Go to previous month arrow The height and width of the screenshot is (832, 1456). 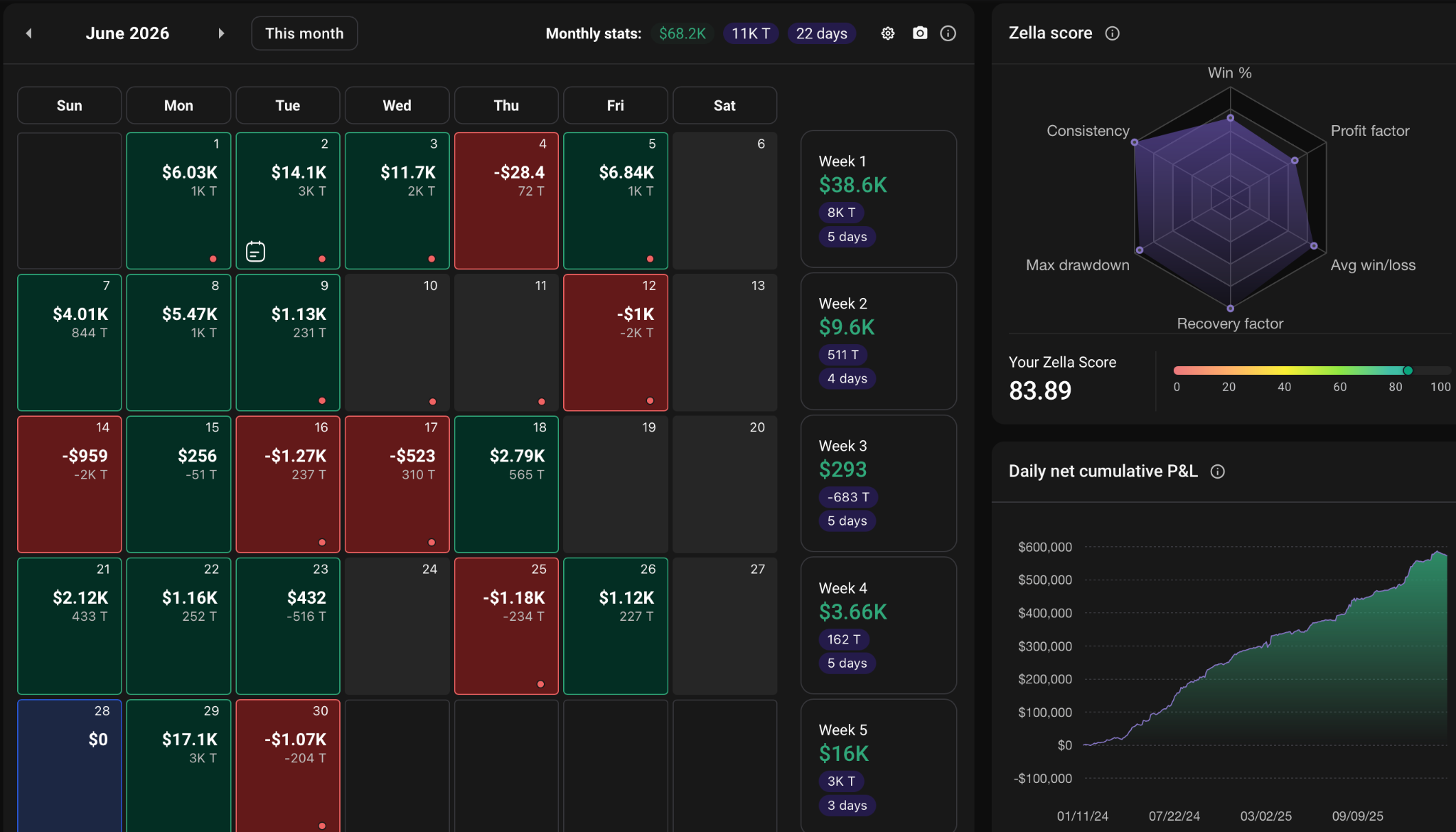click(x=28, y=33)
